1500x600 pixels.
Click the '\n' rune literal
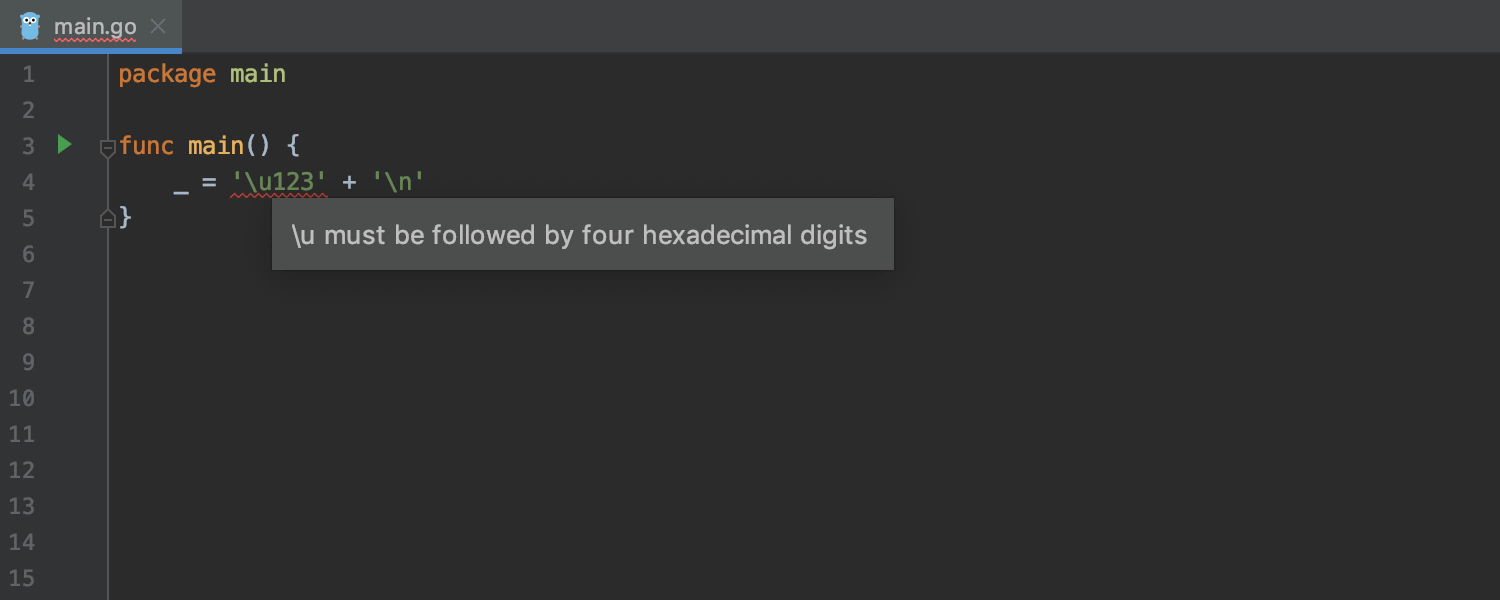[x=398, y=182]
